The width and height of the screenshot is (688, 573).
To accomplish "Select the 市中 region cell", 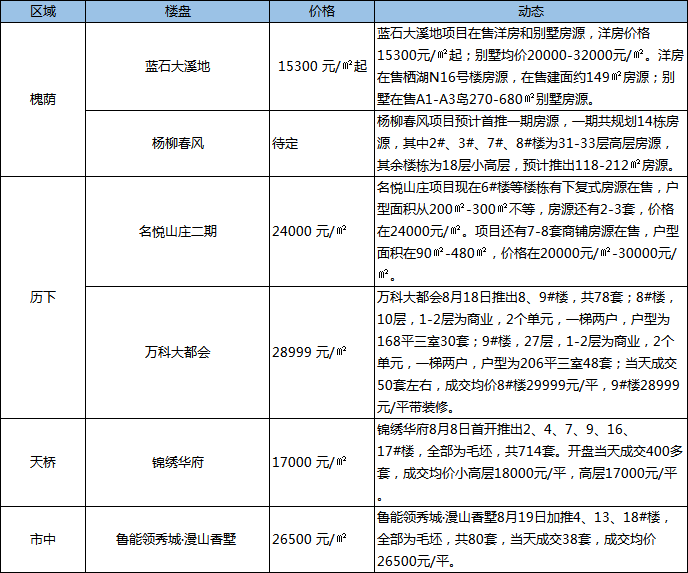I will click(x=43, y=539).
